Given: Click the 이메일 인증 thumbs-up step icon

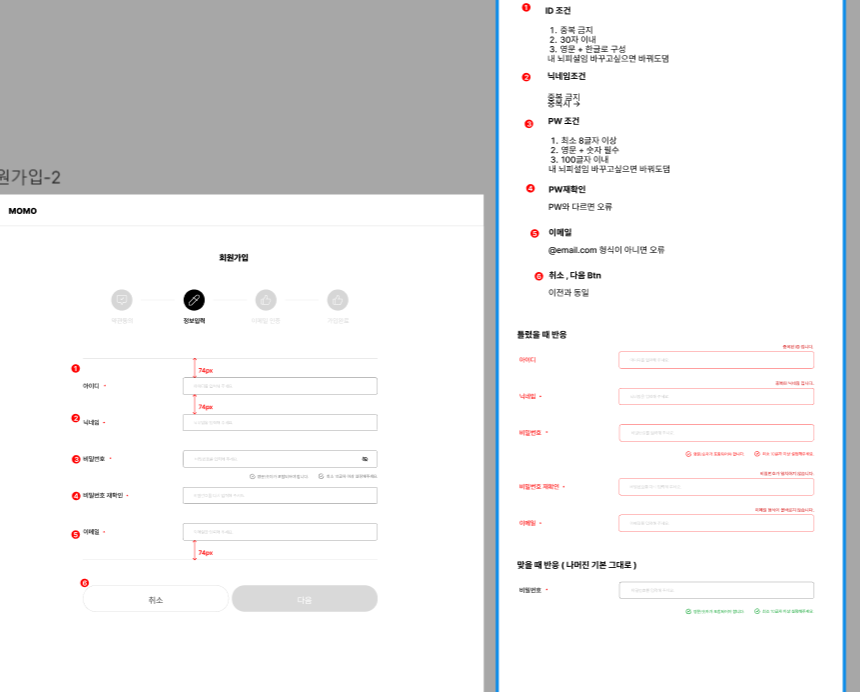Looking at the screenshot, I should pyautogui.click(x=266, y=300).
